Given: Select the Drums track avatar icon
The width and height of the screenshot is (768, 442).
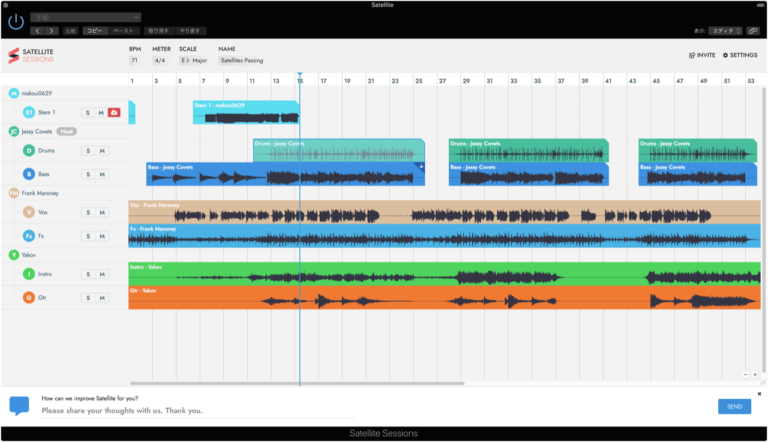Looking at the screenshot, I should point(29,151).
